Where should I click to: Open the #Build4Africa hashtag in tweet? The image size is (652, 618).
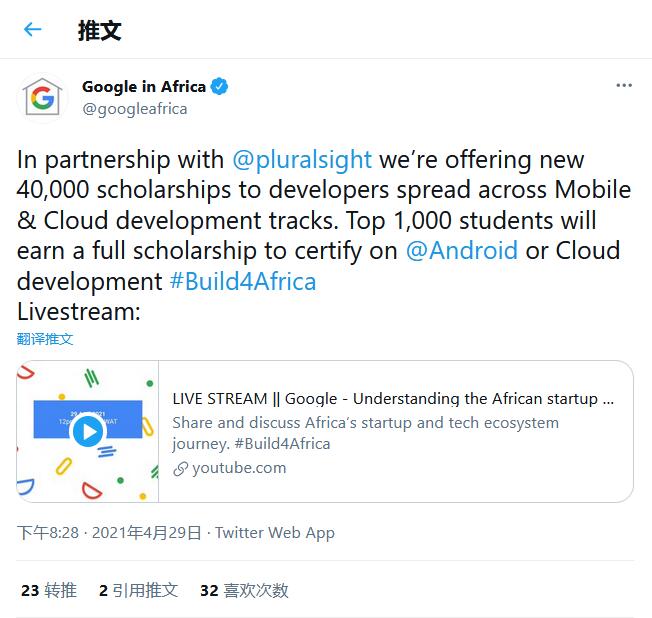click(243, 281)
